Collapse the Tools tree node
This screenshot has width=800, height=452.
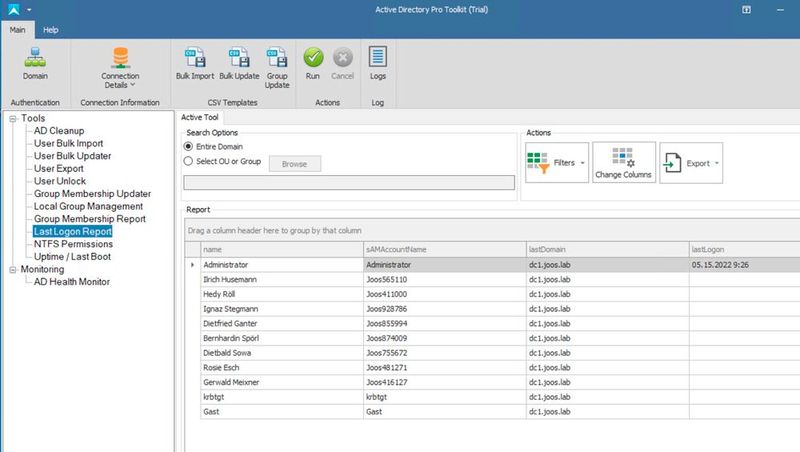pyautogui.click(x=13, y=119)
